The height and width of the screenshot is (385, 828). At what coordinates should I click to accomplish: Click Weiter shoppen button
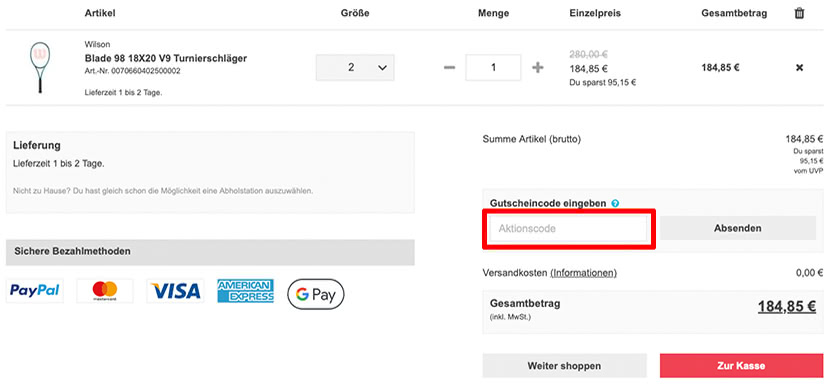click(x=564, y=365)
